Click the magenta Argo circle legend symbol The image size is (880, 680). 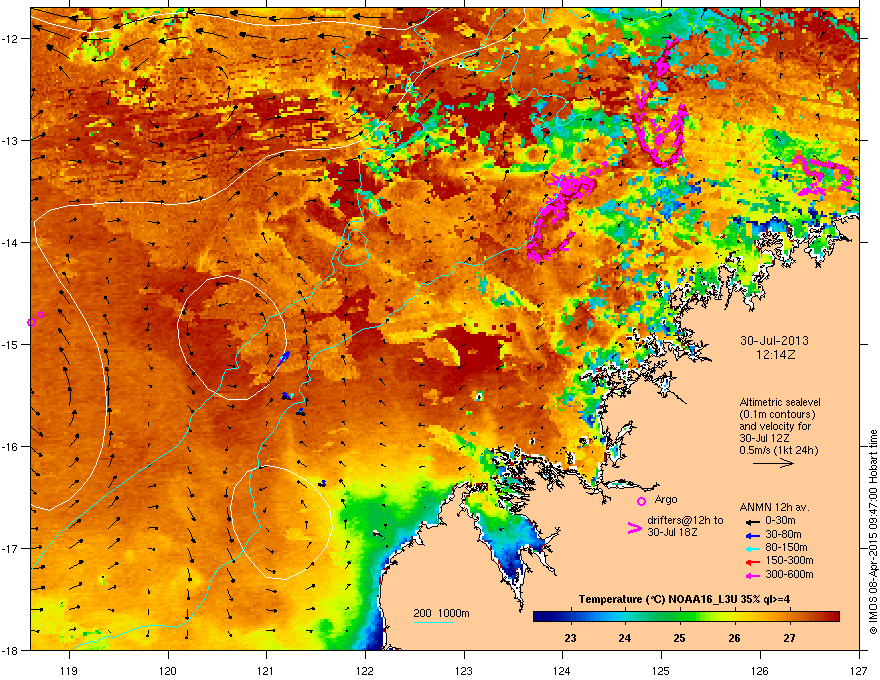coord(641,501)
